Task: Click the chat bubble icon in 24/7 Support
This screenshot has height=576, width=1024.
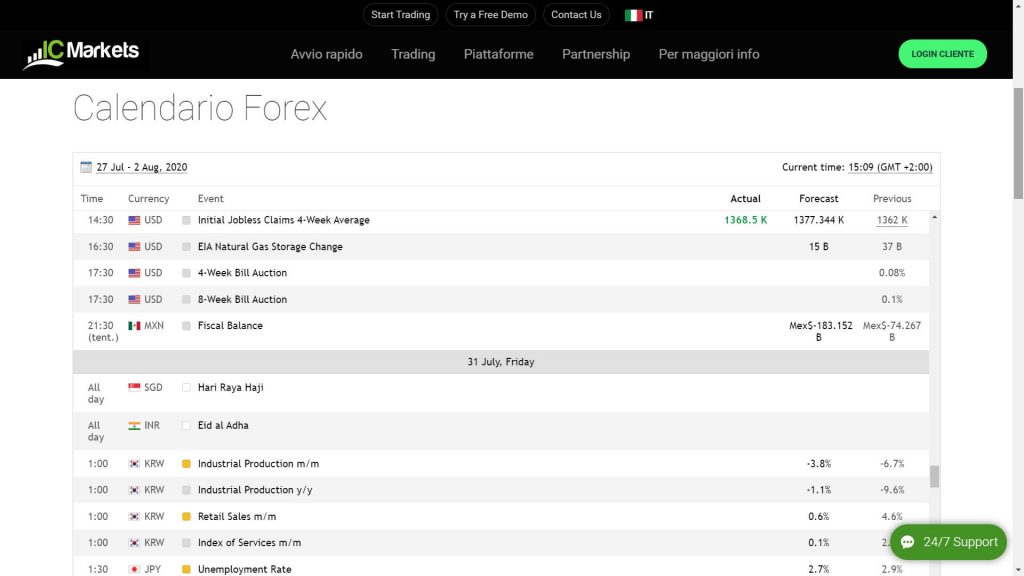Action: click(x=908, y=542)
